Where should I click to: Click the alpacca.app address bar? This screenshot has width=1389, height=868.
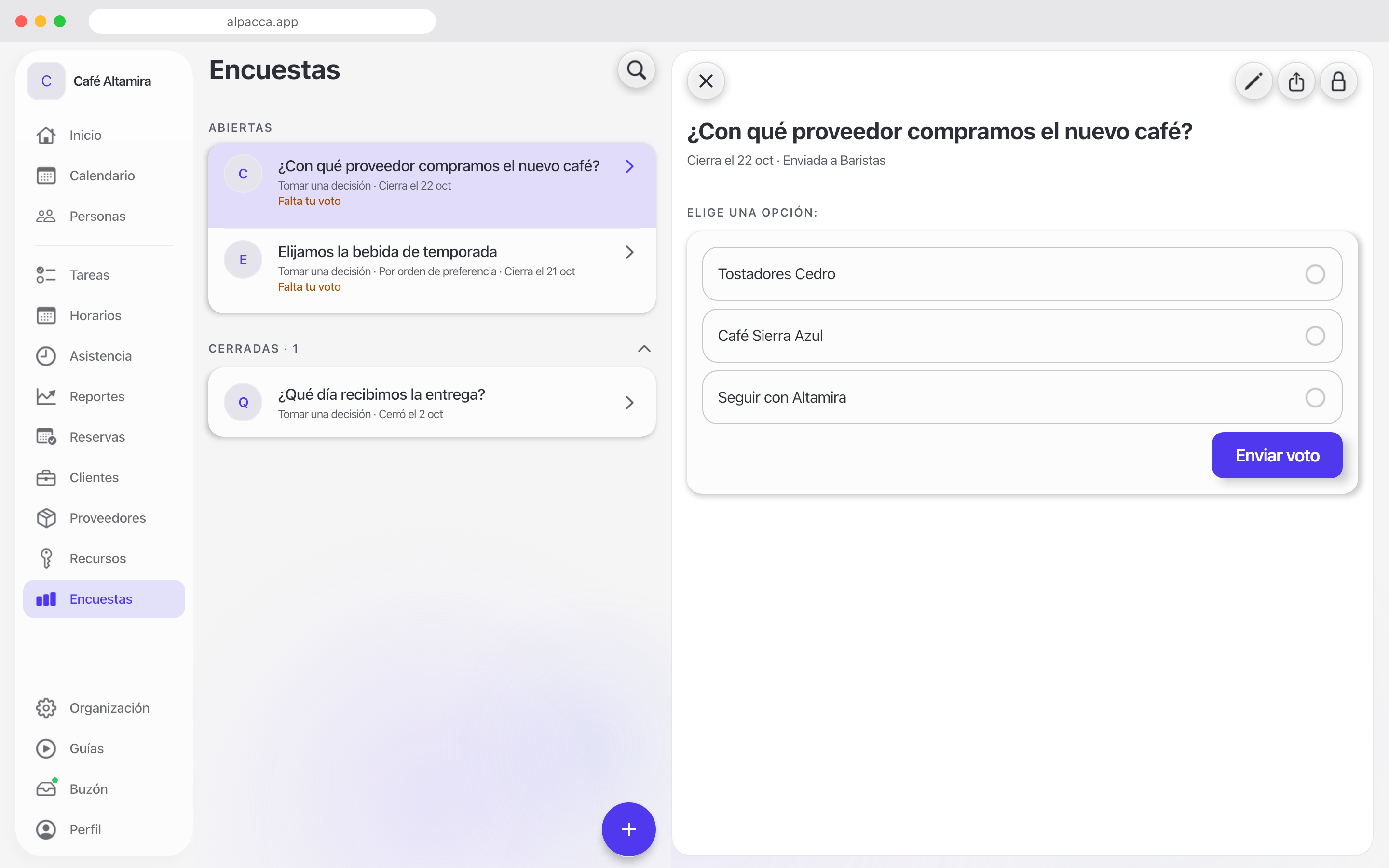point(262,22)
